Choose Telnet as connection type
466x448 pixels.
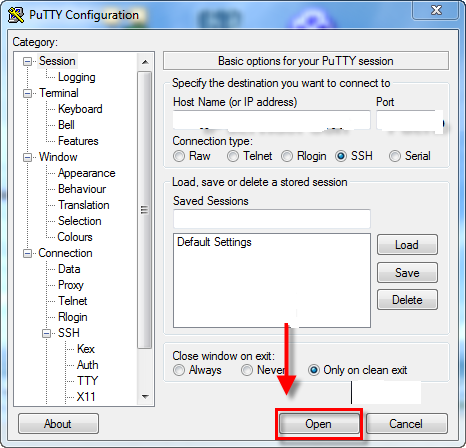(233, 156)
